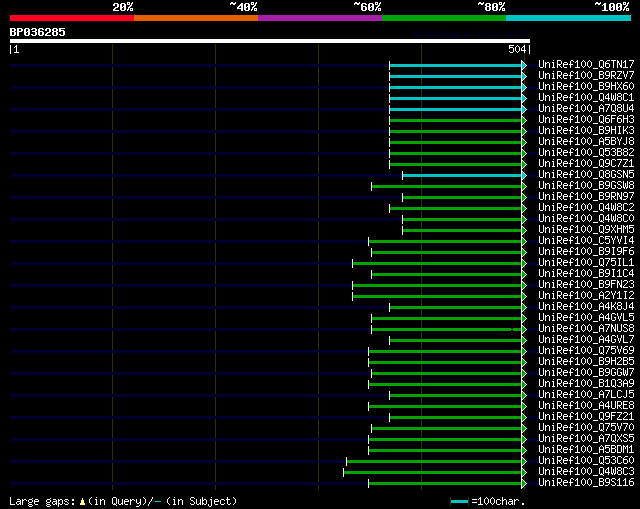Open the UniRef100_B9RZV7 hit label
Image resolution: width=640 pixels, height=509 pixels.
tap(586, 75)
